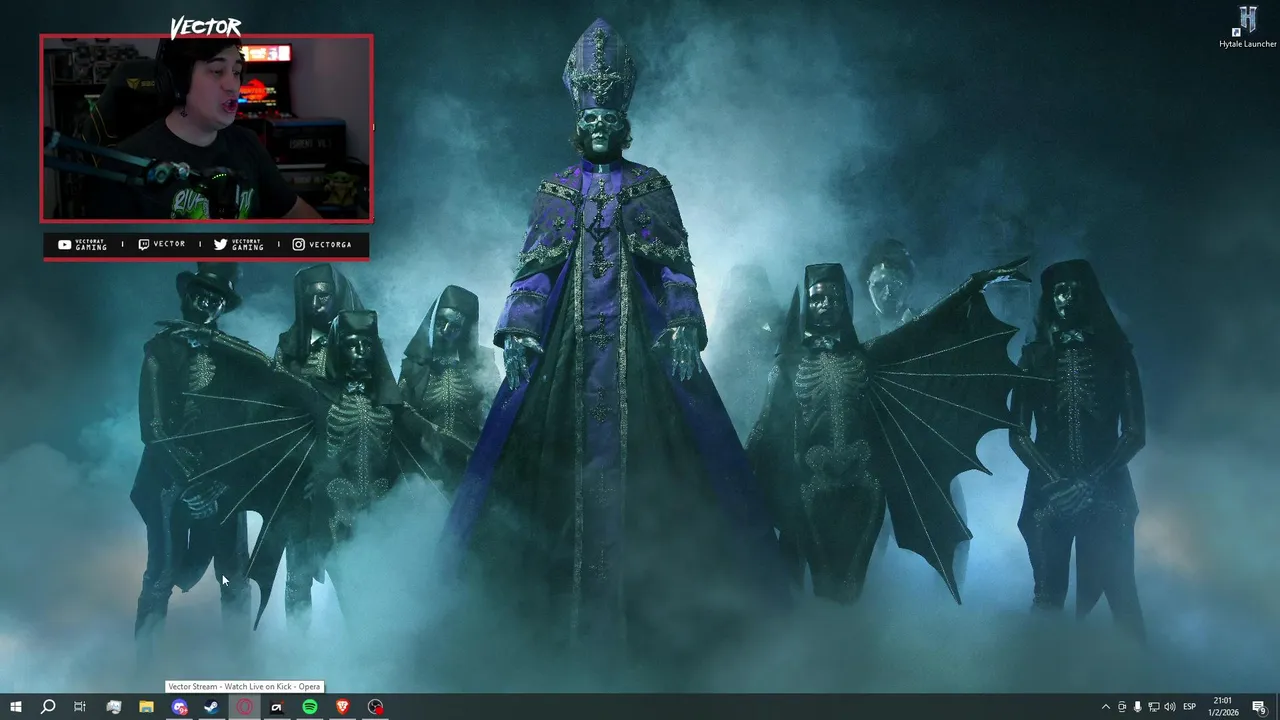Open the Hytale Launcher desktop shortcut
This screenshot has height=720, width=1280.
pyautogui.click(x=1248, y=27)
